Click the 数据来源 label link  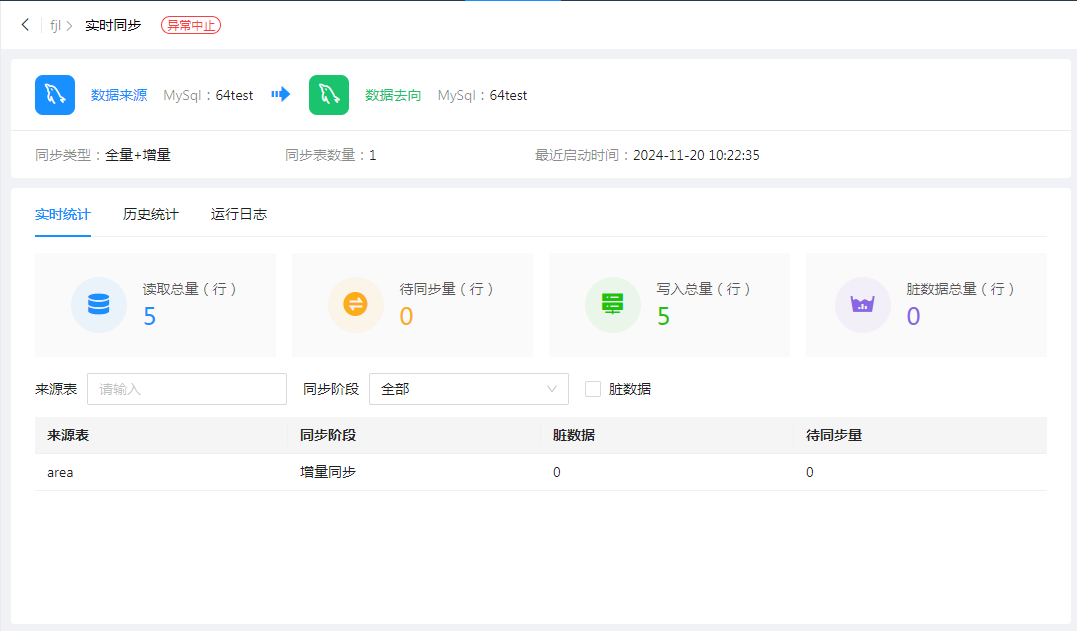click(119, 96)
